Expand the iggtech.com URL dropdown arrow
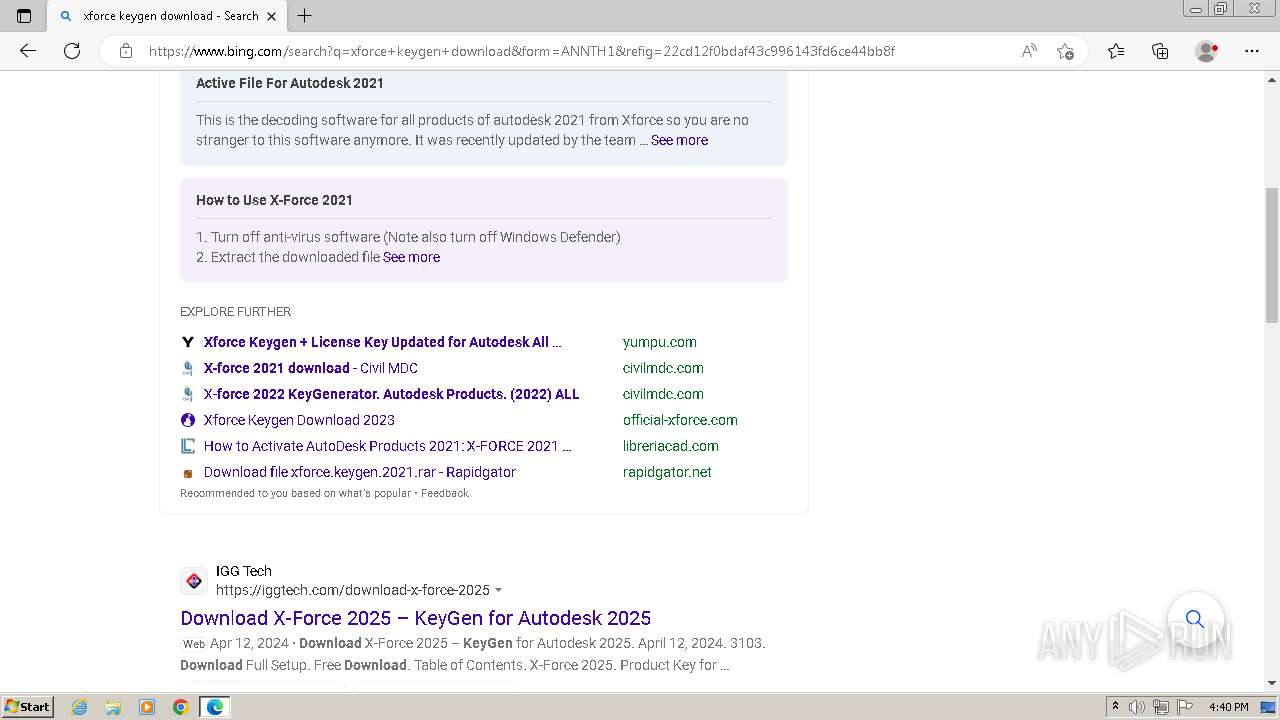The image size is (1280, 720). click(x=498, y=591)
